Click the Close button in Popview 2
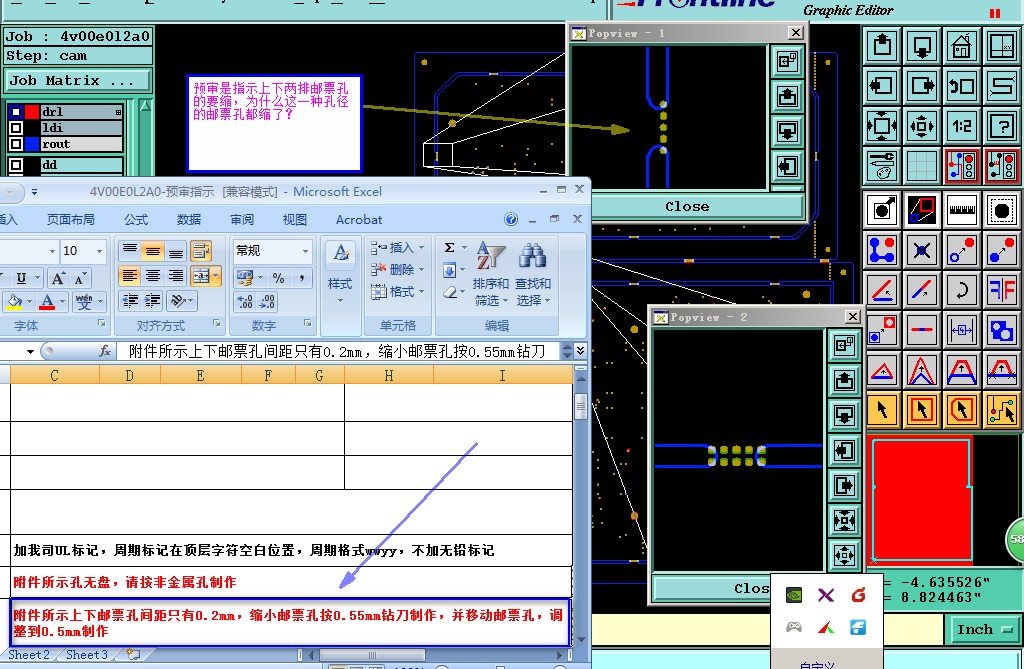This screenshot has width=1024, height=669. point(712,589)
